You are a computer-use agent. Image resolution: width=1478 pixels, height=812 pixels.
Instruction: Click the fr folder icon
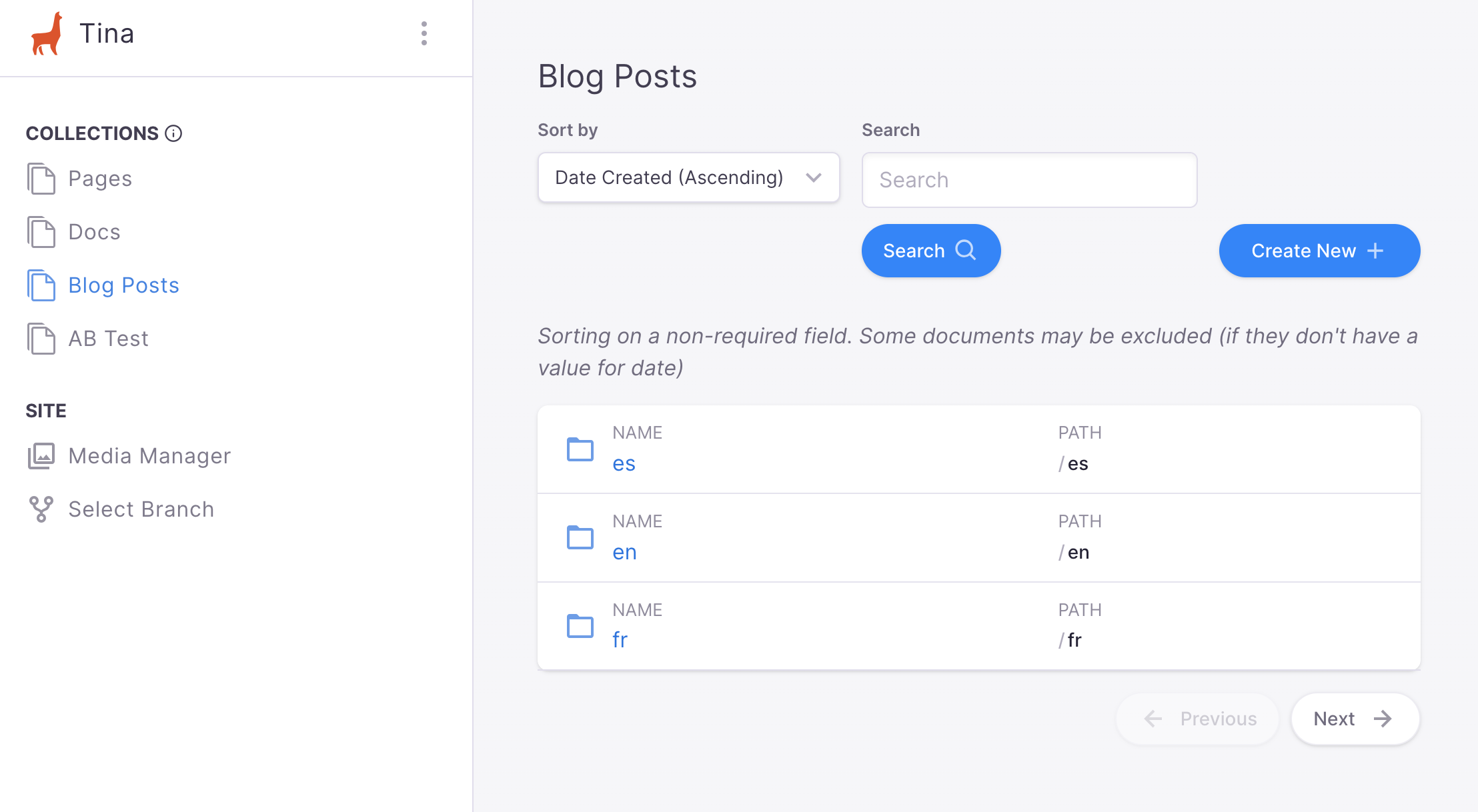pos(580,626)
